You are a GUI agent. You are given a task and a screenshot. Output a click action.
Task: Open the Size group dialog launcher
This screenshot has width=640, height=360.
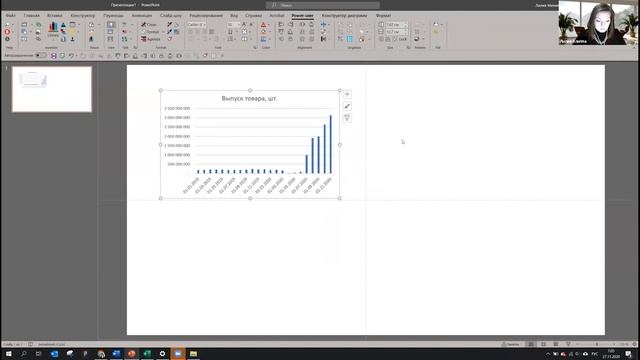(x=408, y=48)
